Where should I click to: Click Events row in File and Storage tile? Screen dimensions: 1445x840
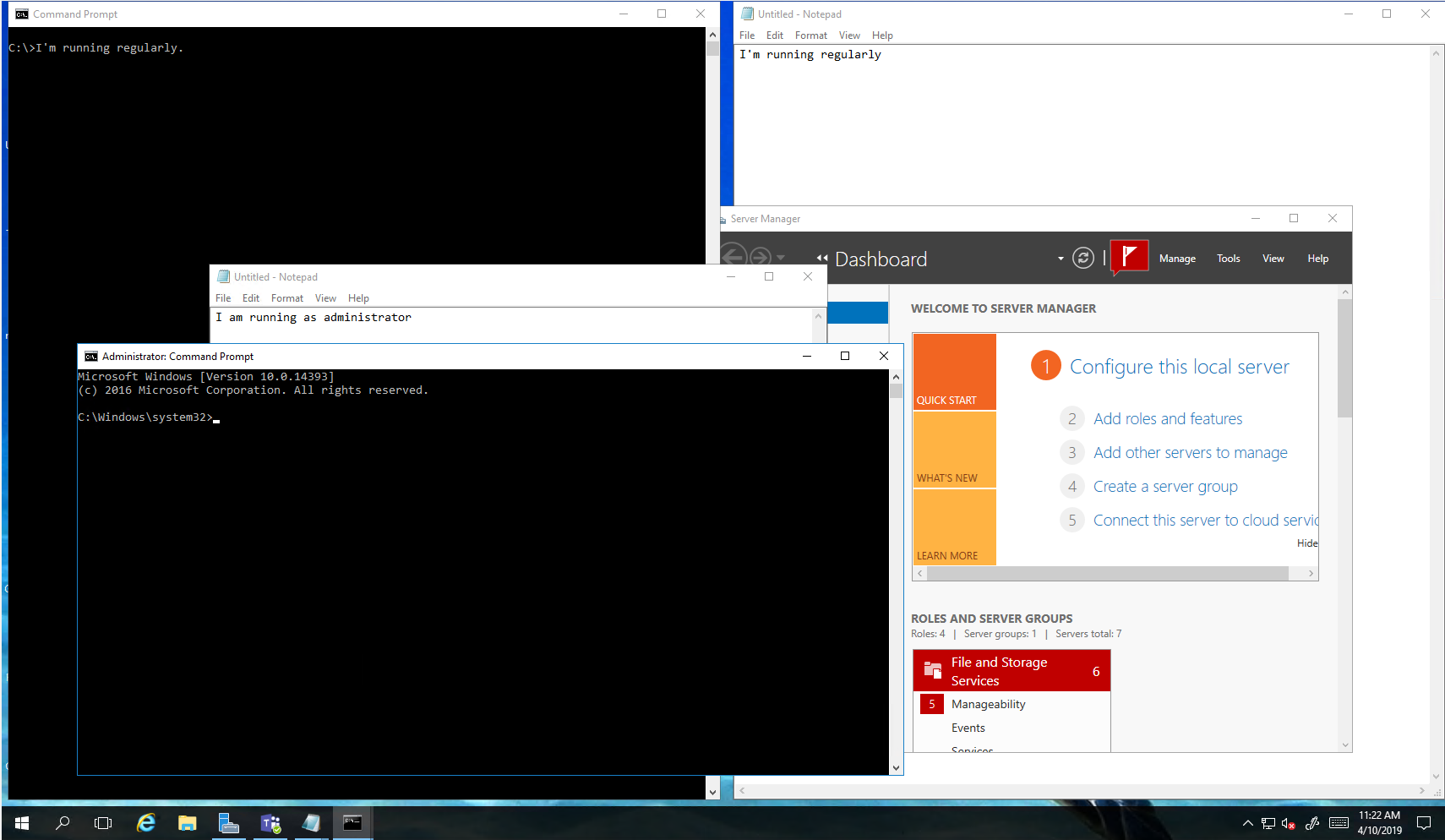[968, 728]
